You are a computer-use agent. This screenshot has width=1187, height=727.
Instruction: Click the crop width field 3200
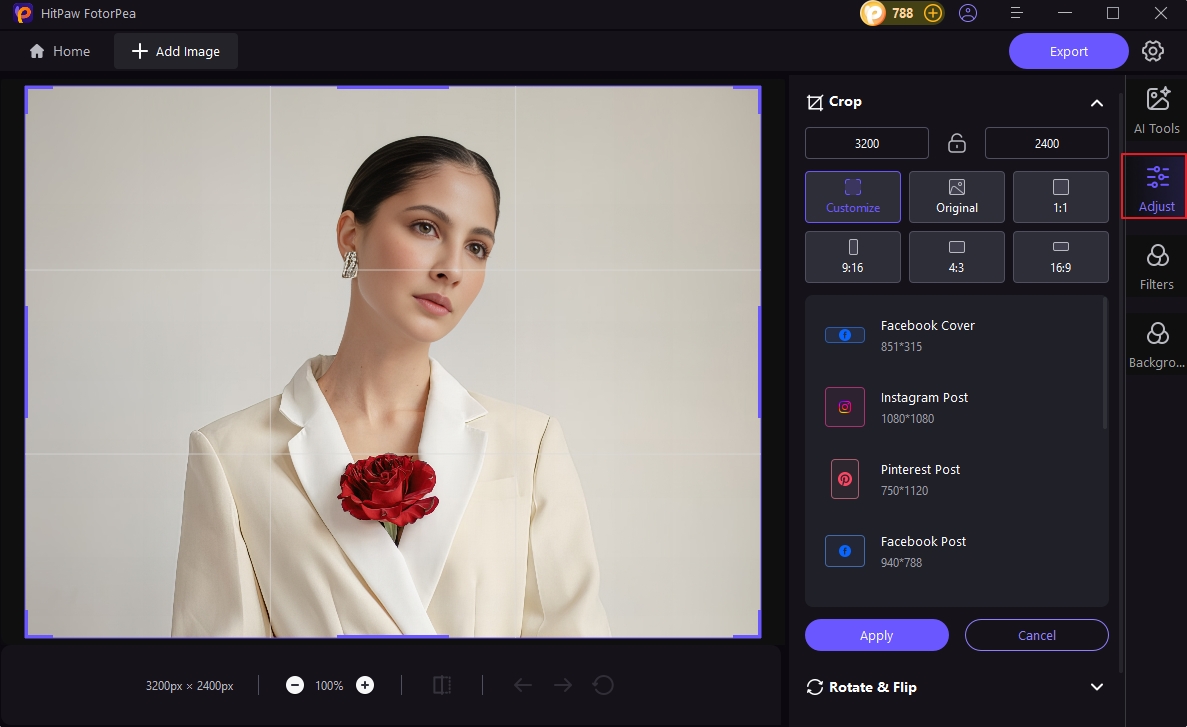pos(867,143)
